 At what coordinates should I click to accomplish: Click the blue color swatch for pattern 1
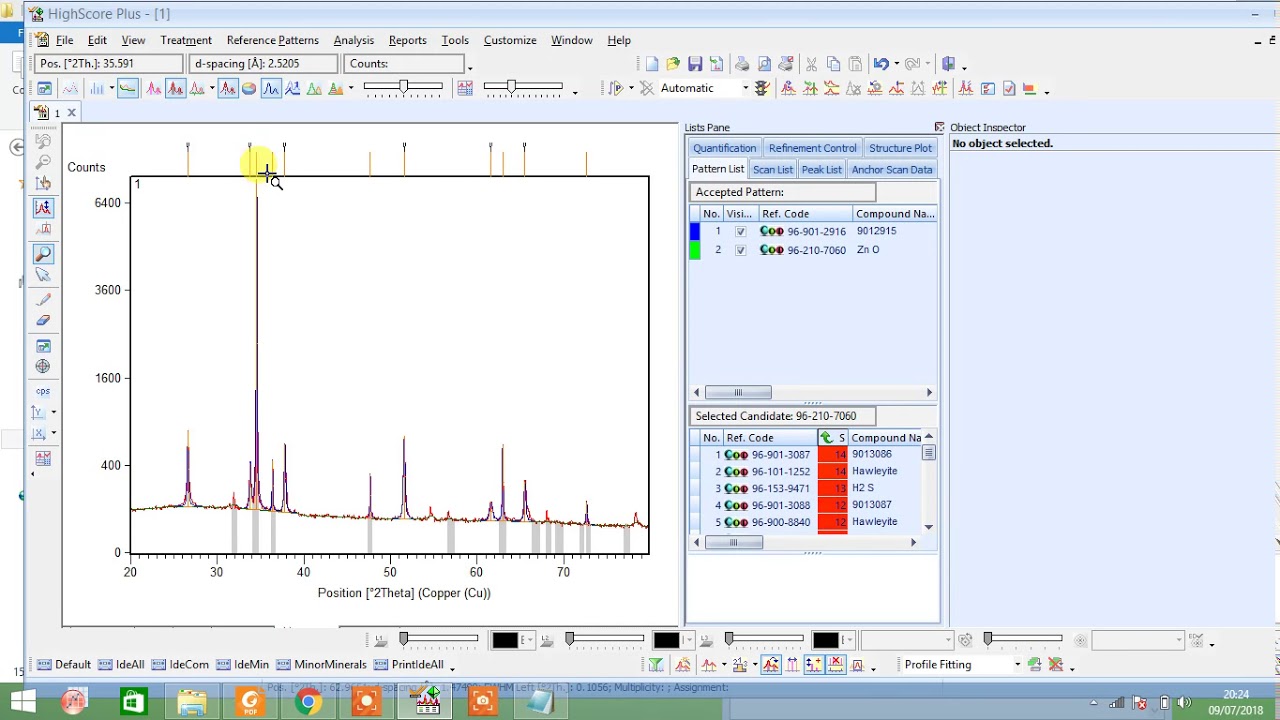[x=695, y=231]
